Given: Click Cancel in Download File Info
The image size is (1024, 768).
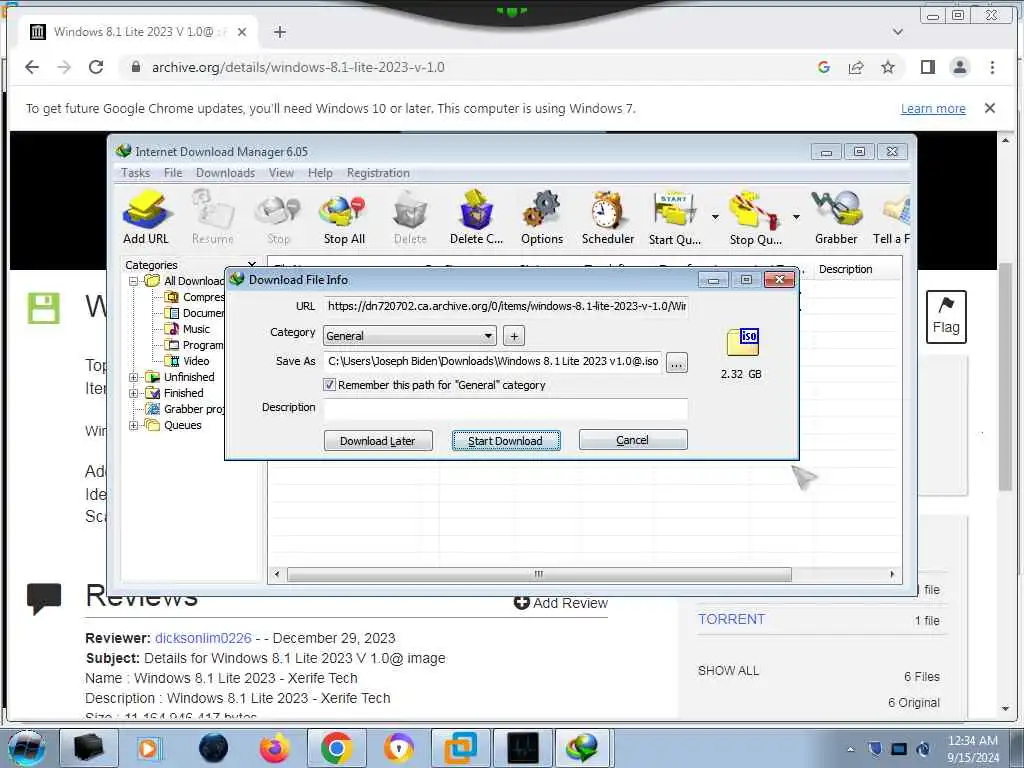Looking at the screenshot, I should click(x=632, y=440).
